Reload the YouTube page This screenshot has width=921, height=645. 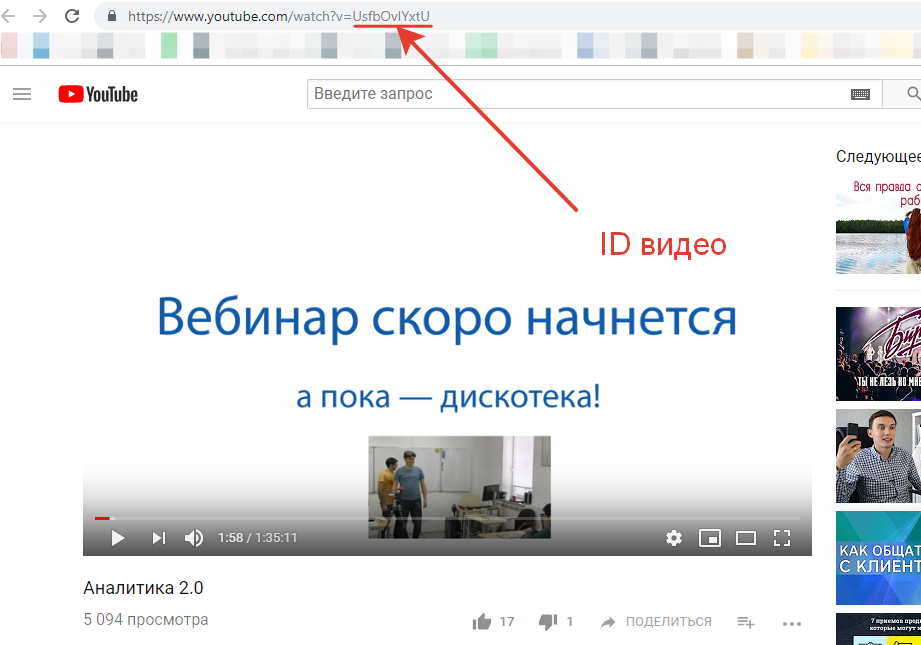point(72,16)
